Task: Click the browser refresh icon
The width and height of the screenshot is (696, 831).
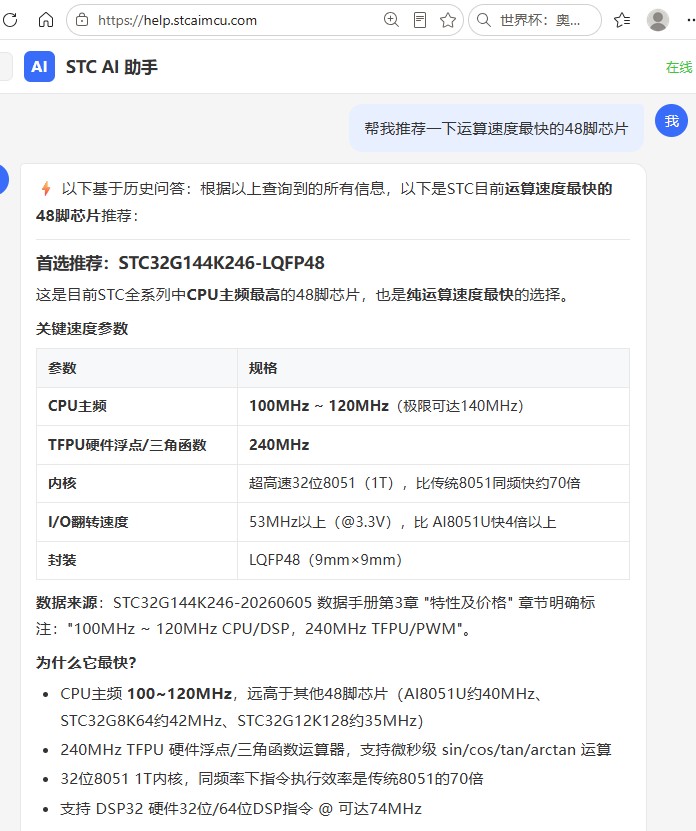Action: point(10,20)
